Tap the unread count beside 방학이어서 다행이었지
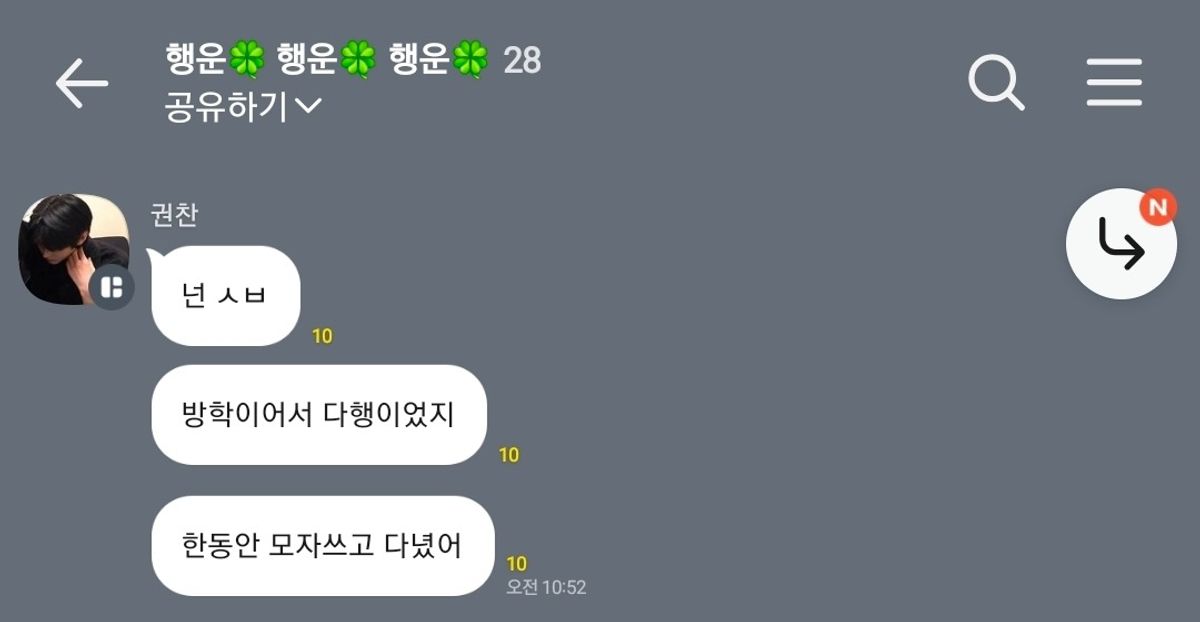 [x=509, y=455]
